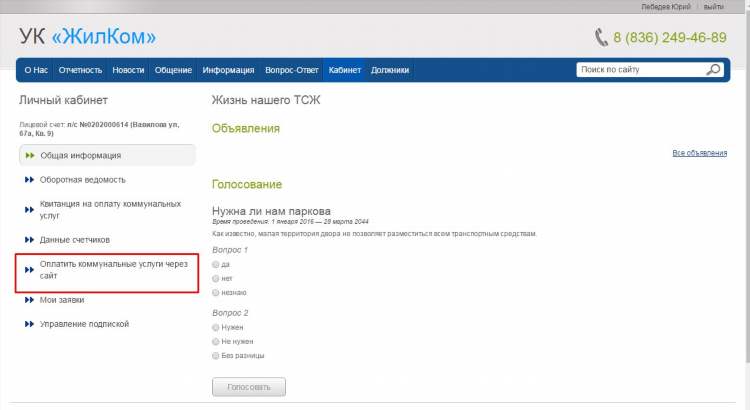
Task: Click account text л/с №0202000614
Action: (x=97, y=124)
